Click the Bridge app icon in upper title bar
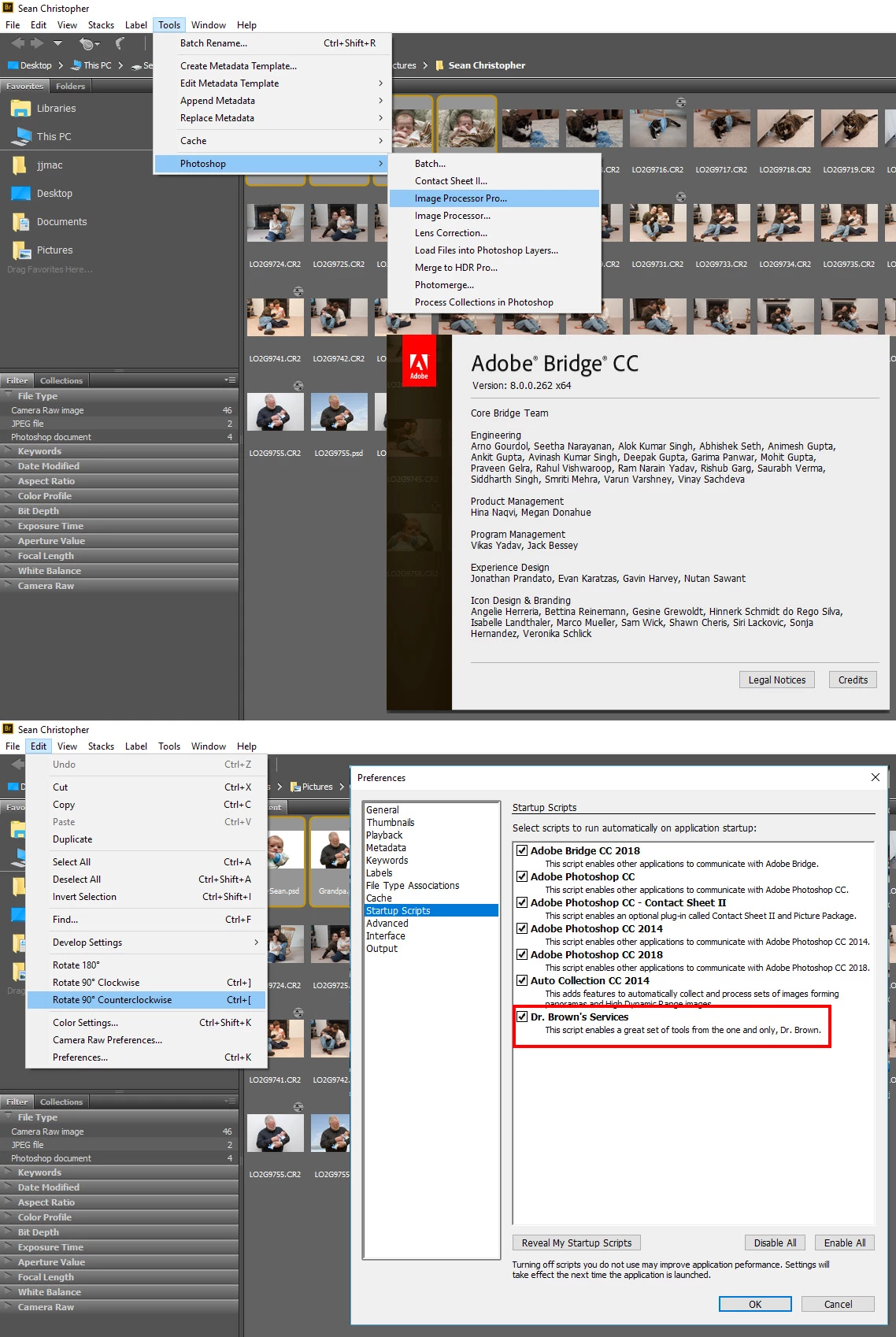This screenshot has height=1337, width=896. (x=9, y=8)
